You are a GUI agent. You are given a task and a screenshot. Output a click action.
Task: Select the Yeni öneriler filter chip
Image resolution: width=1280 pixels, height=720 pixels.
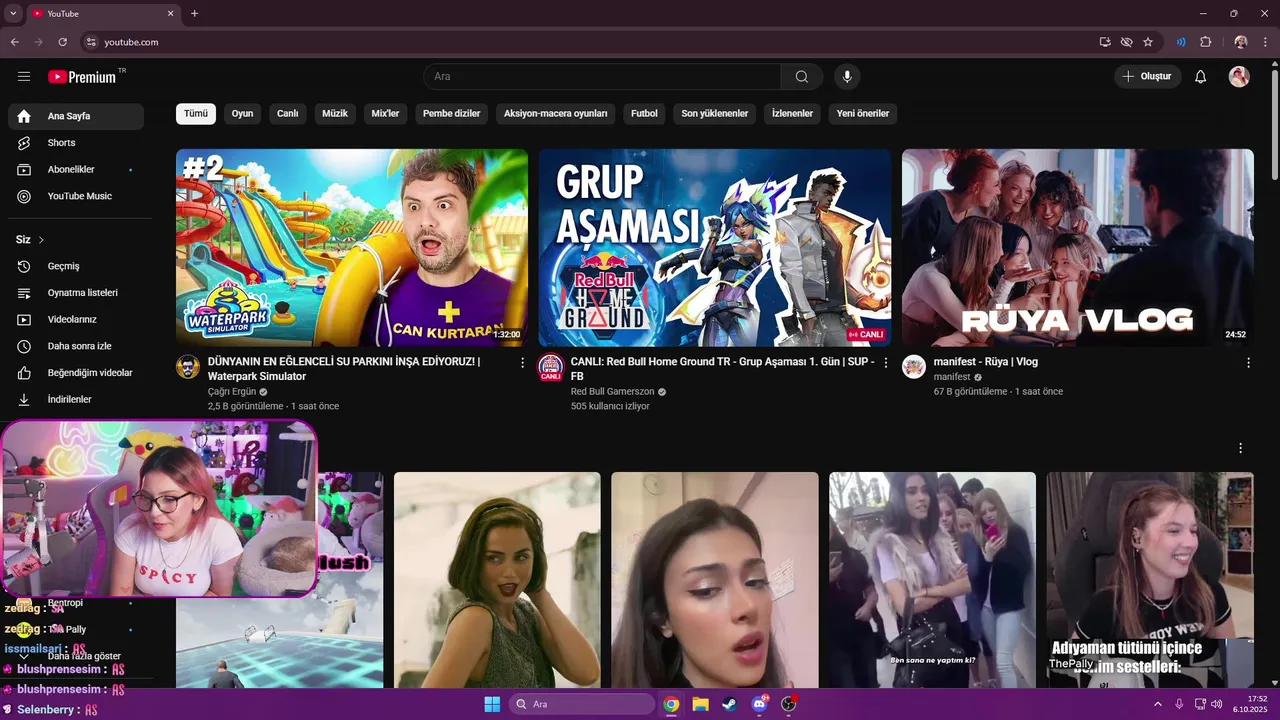pyautogui.click(x=863, y=114)
